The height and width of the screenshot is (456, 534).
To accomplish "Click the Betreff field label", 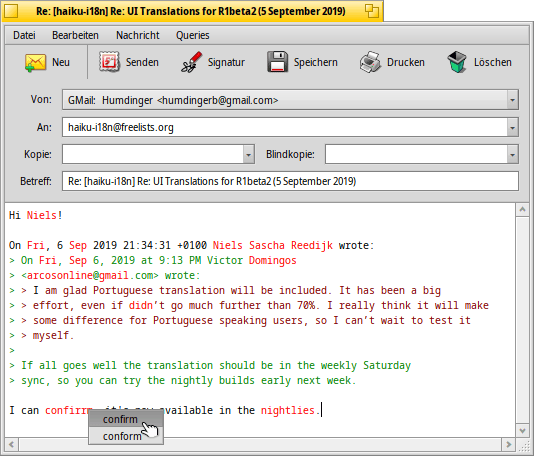I will tap(36, 181).
